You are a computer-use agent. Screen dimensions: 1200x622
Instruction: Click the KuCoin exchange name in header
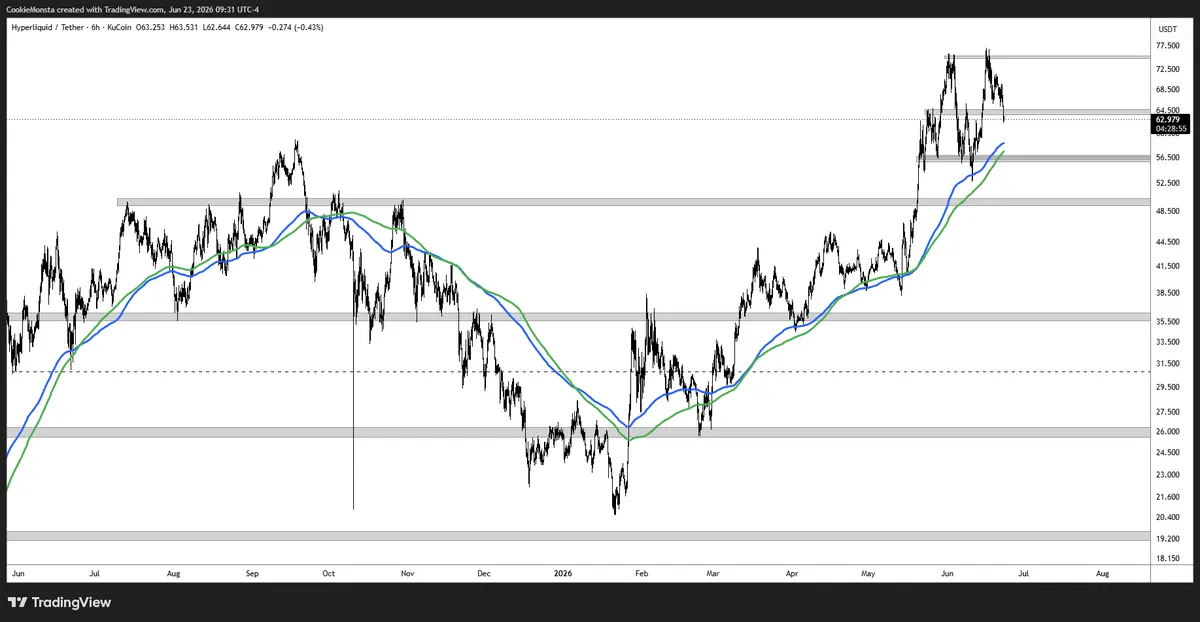117,27
